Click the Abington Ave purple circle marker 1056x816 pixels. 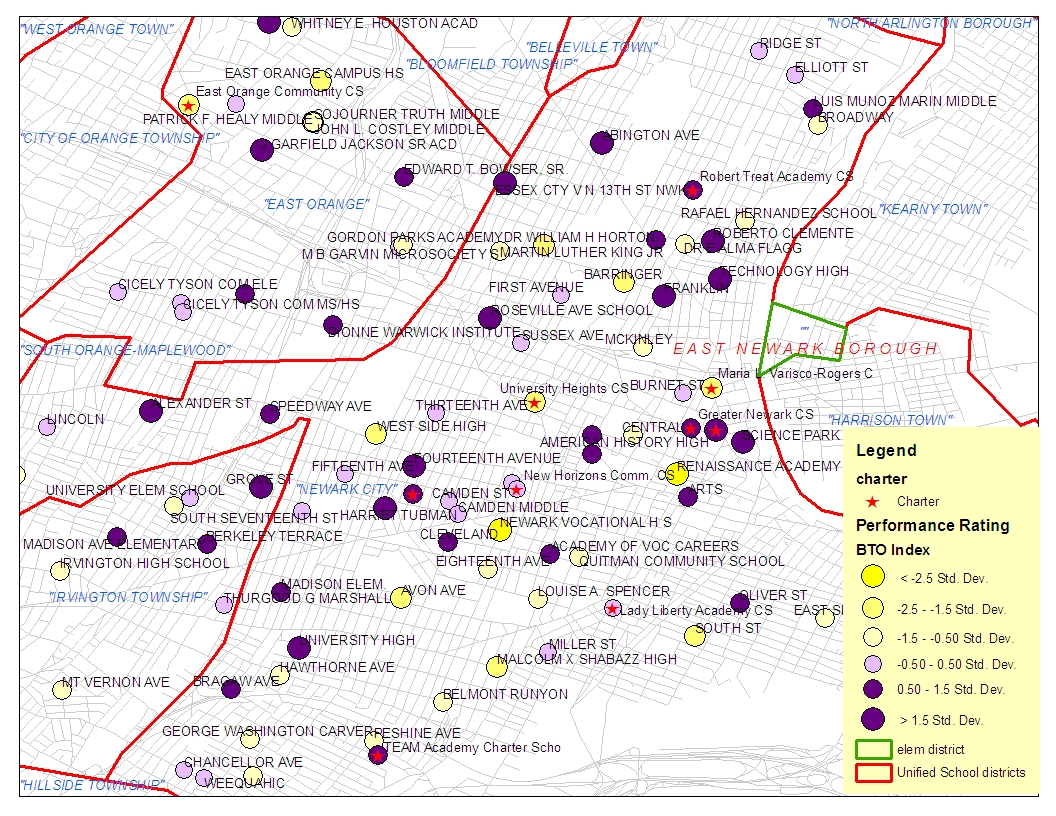pos(601,143)
